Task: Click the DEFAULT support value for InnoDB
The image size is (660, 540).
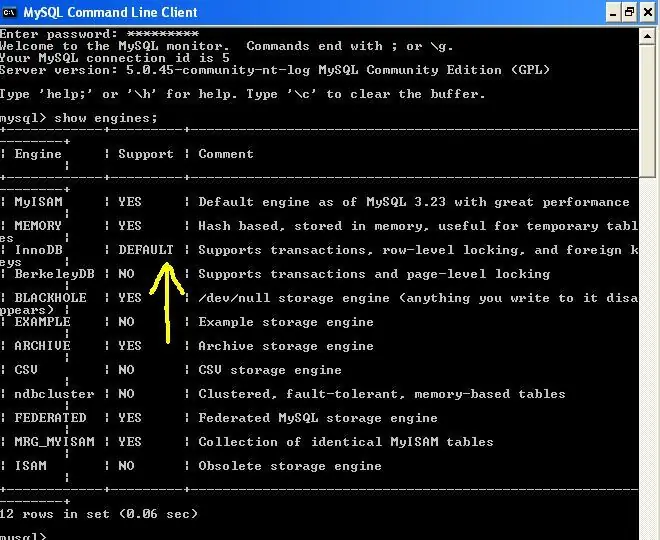Action: [146, 250]
